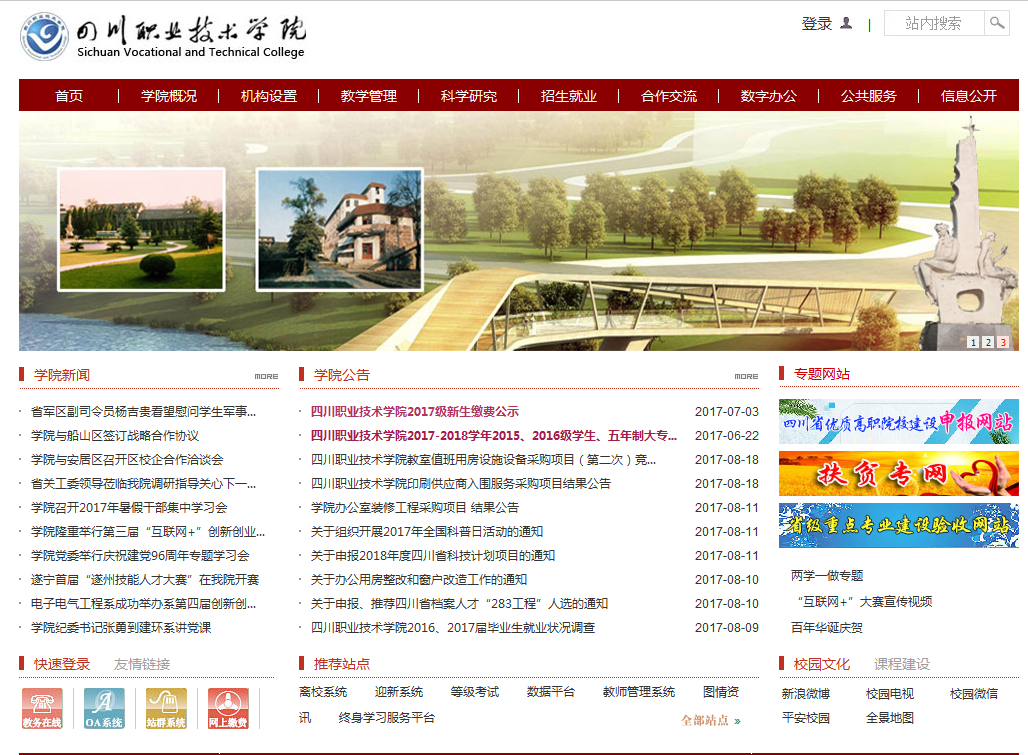Open the 2017级新生缴费公示 announcement
The height and width of the screenshot is (755, 1028).
pos(414,411)
